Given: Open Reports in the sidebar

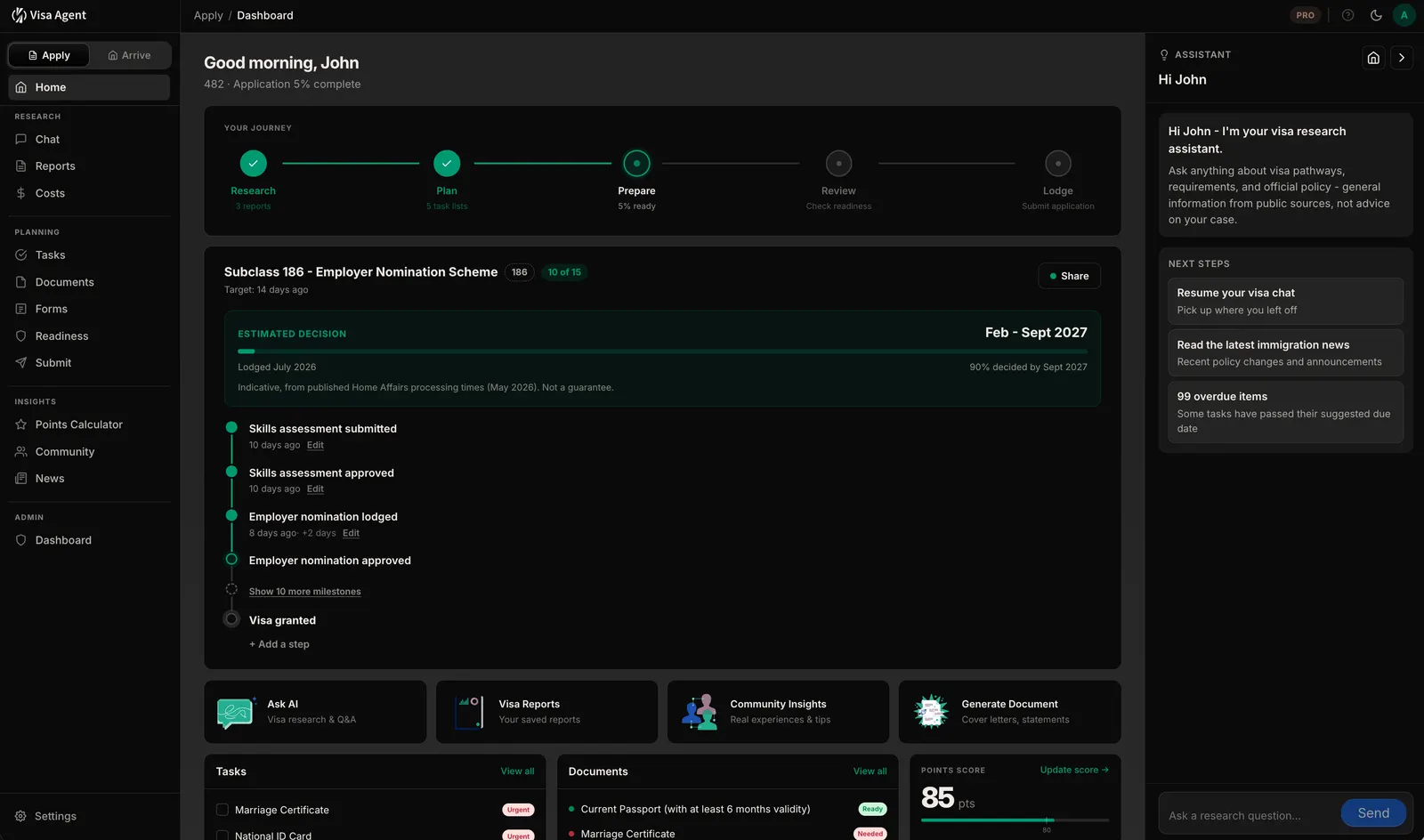Looking at the screenshot, I should (89, 166).
